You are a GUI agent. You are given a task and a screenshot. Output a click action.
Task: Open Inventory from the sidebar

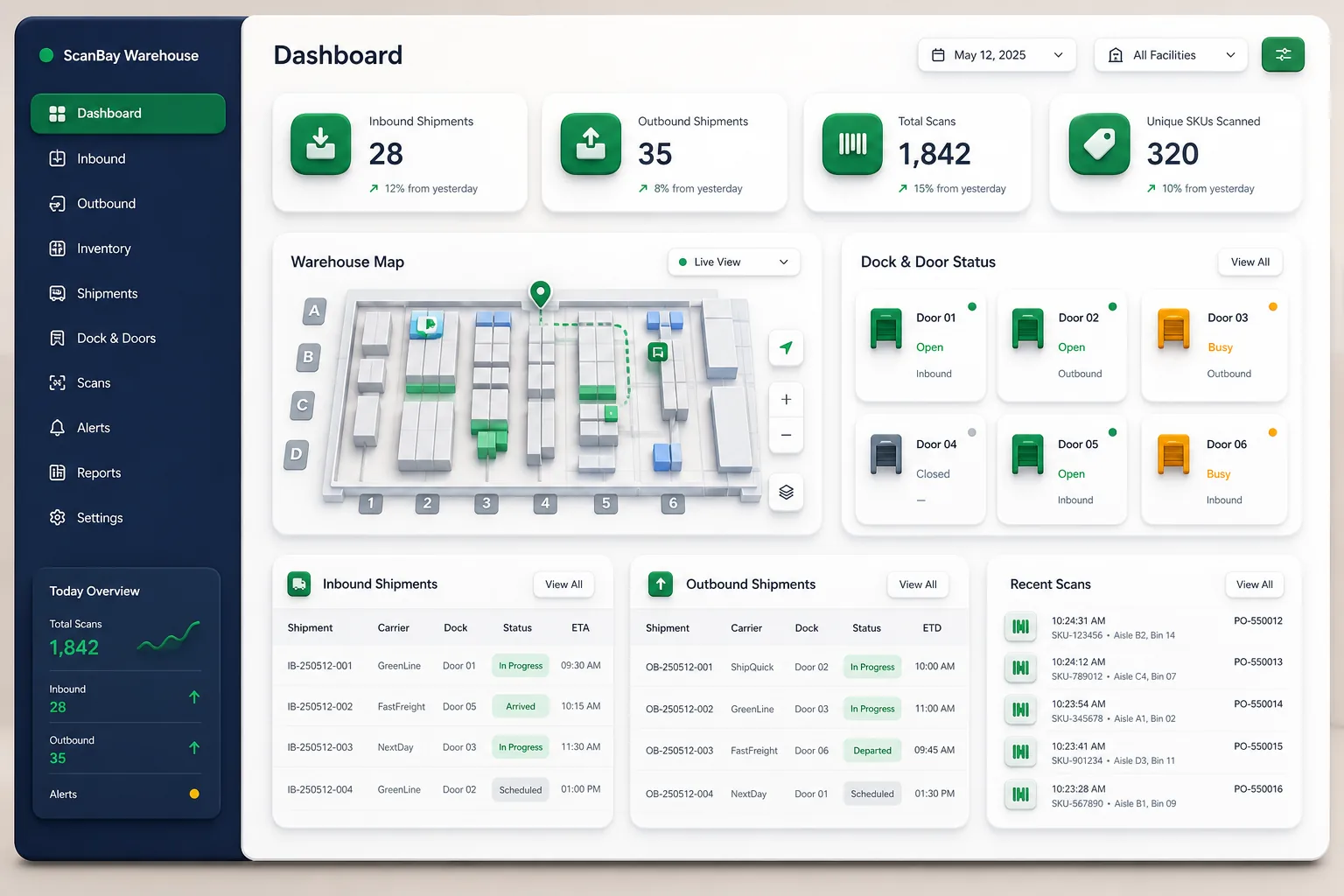tap(128, 248)
